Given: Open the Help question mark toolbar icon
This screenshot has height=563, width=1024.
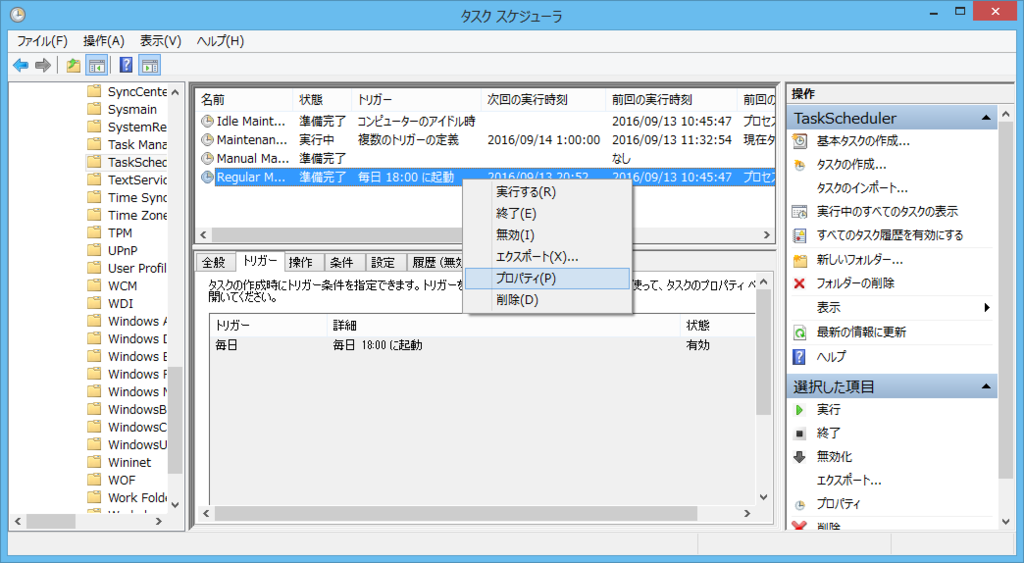Looking at the screenshot, I should click(x=126, y=65).
